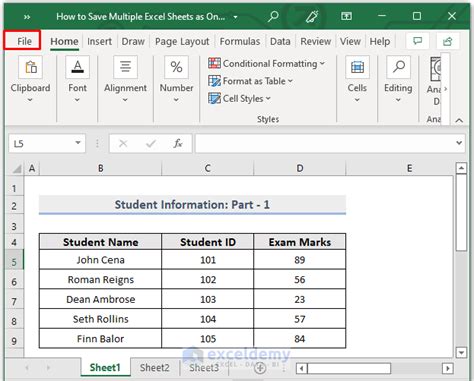Click the cell 'Finn Balor'

(x=100, y=339)
